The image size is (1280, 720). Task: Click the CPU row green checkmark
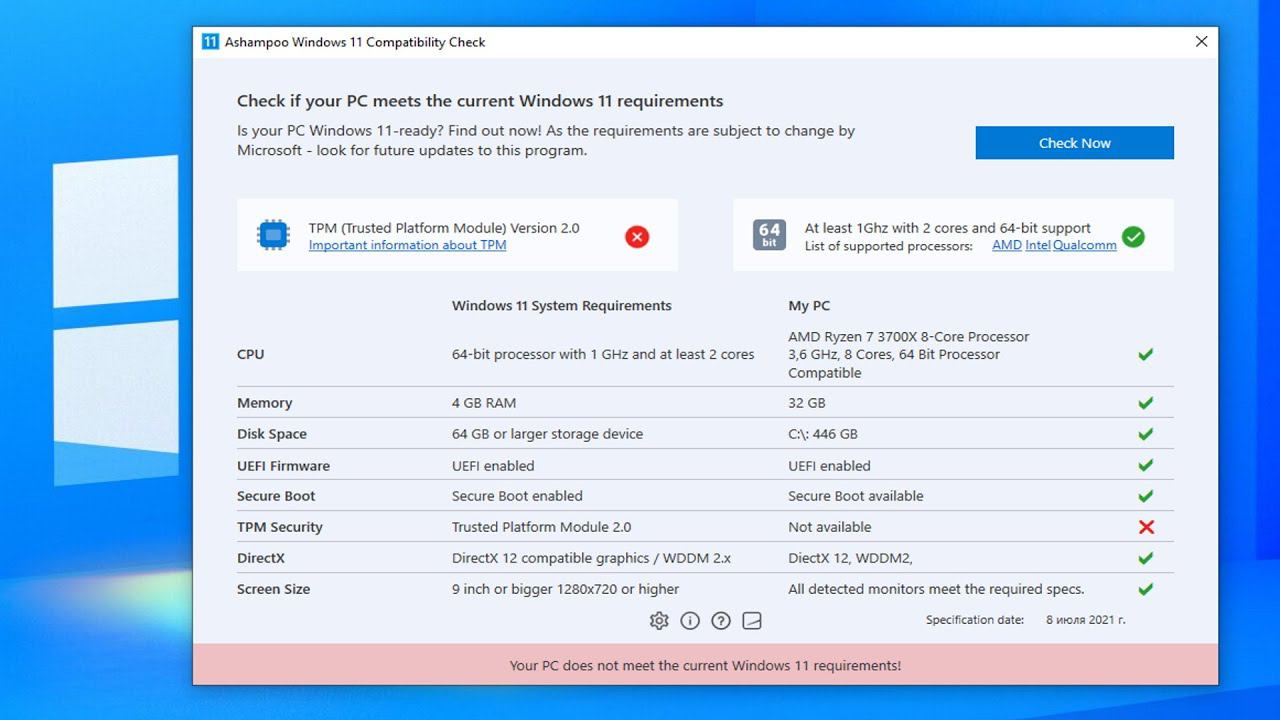point(1146,354)
